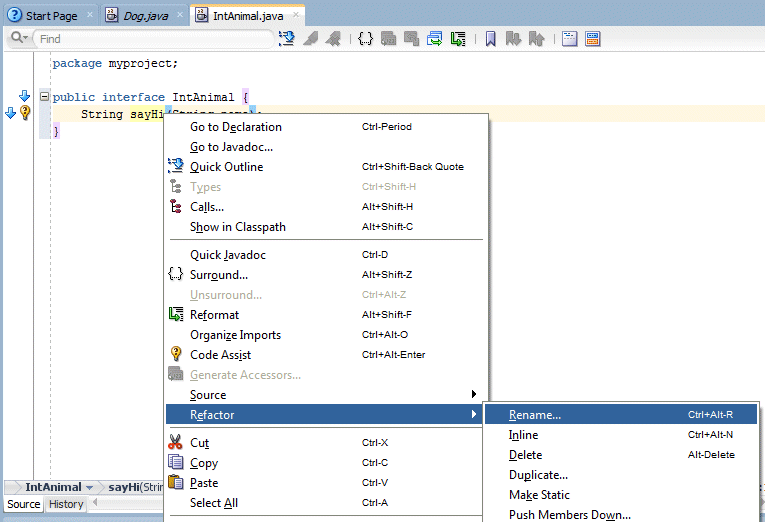Click the Surround braces toolbar icon
The height and width of the screenshot is (522, 765).
point(365,39)
